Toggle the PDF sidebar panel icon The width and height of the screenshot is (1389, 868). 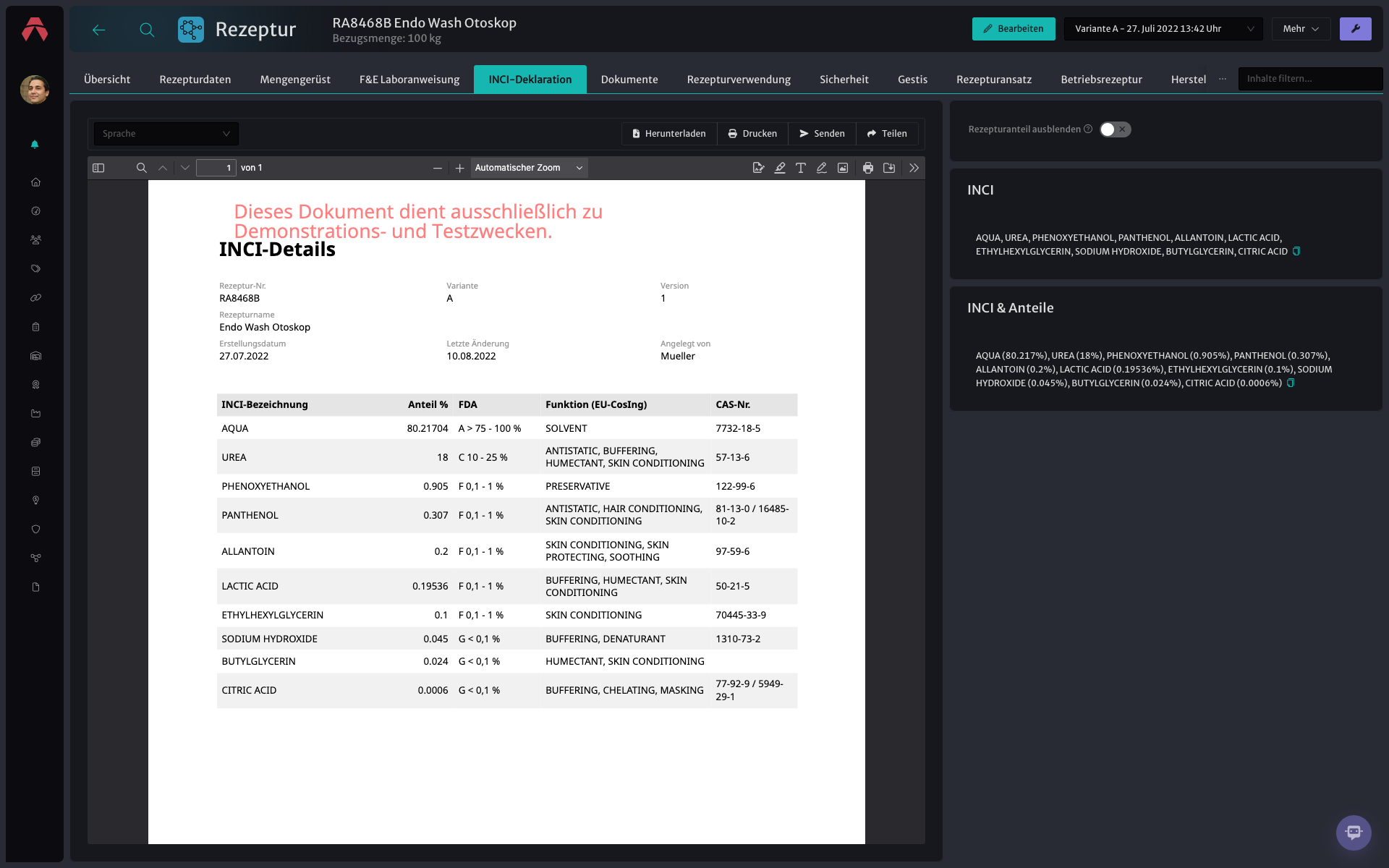[x=98, y=168]
